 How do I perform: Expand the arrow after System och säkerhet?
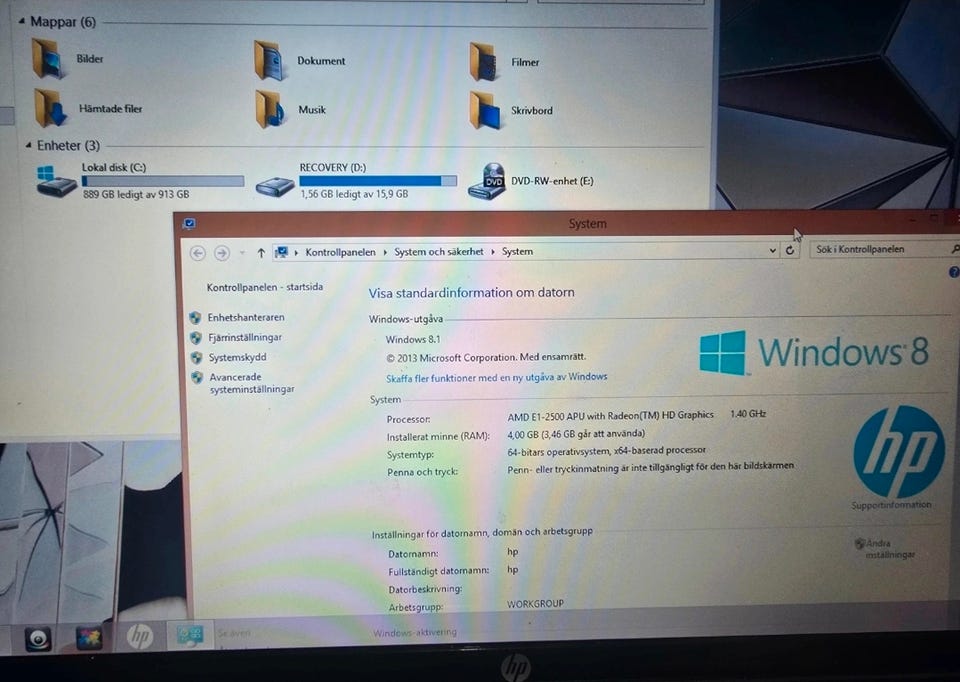(x=493, y=252)
